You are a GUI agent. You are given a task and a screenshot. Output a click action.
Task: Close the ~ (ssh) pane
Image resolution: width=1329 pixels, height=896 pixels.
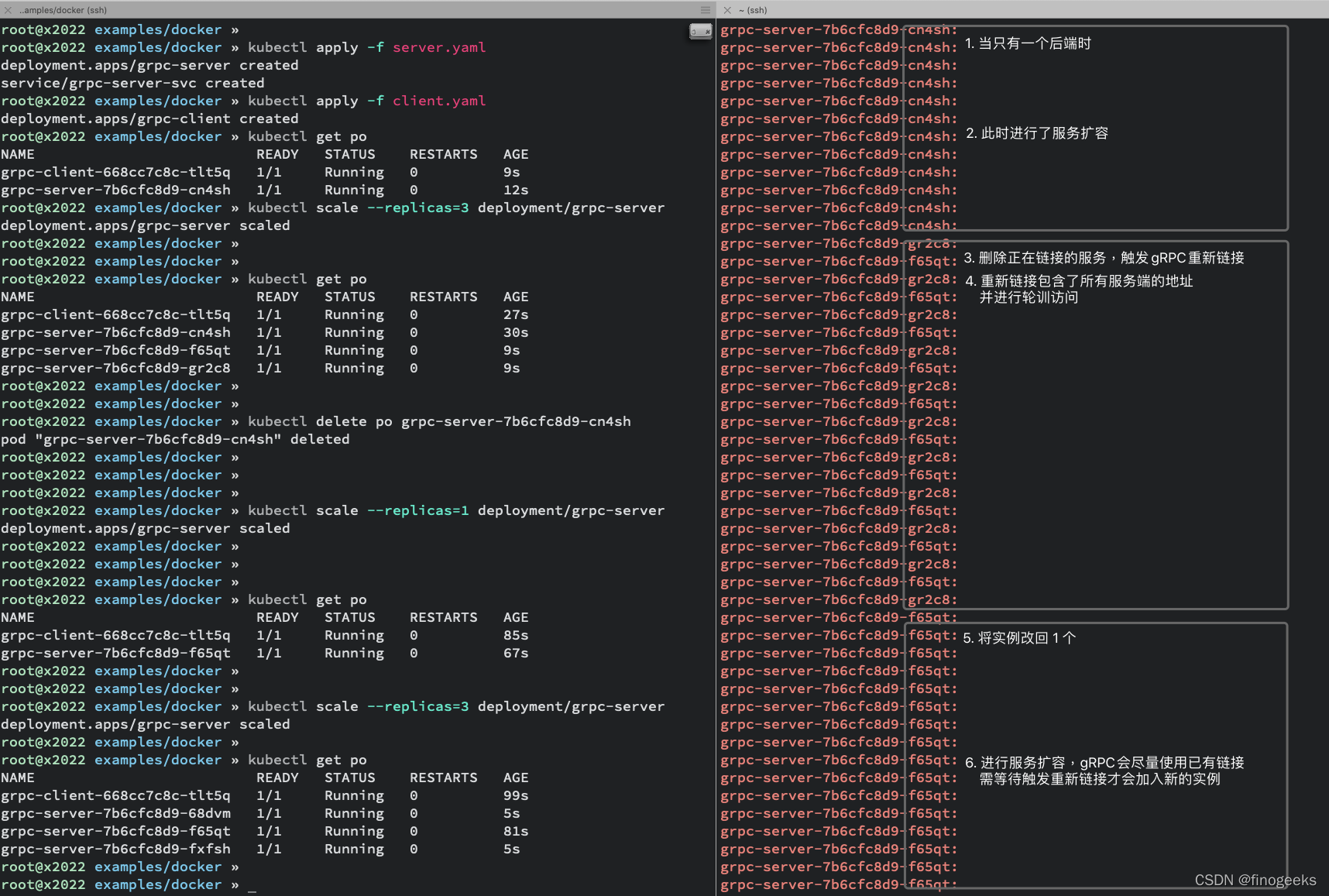(x=727, y=10)
